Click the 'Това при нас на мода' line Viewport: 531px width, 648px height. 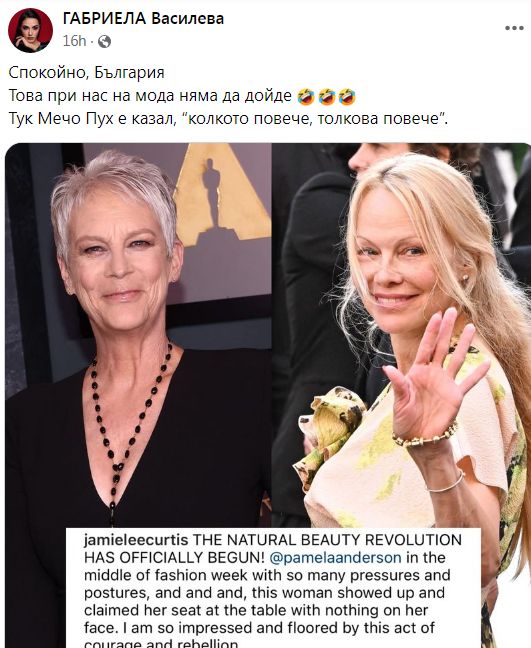click(182, 96)
